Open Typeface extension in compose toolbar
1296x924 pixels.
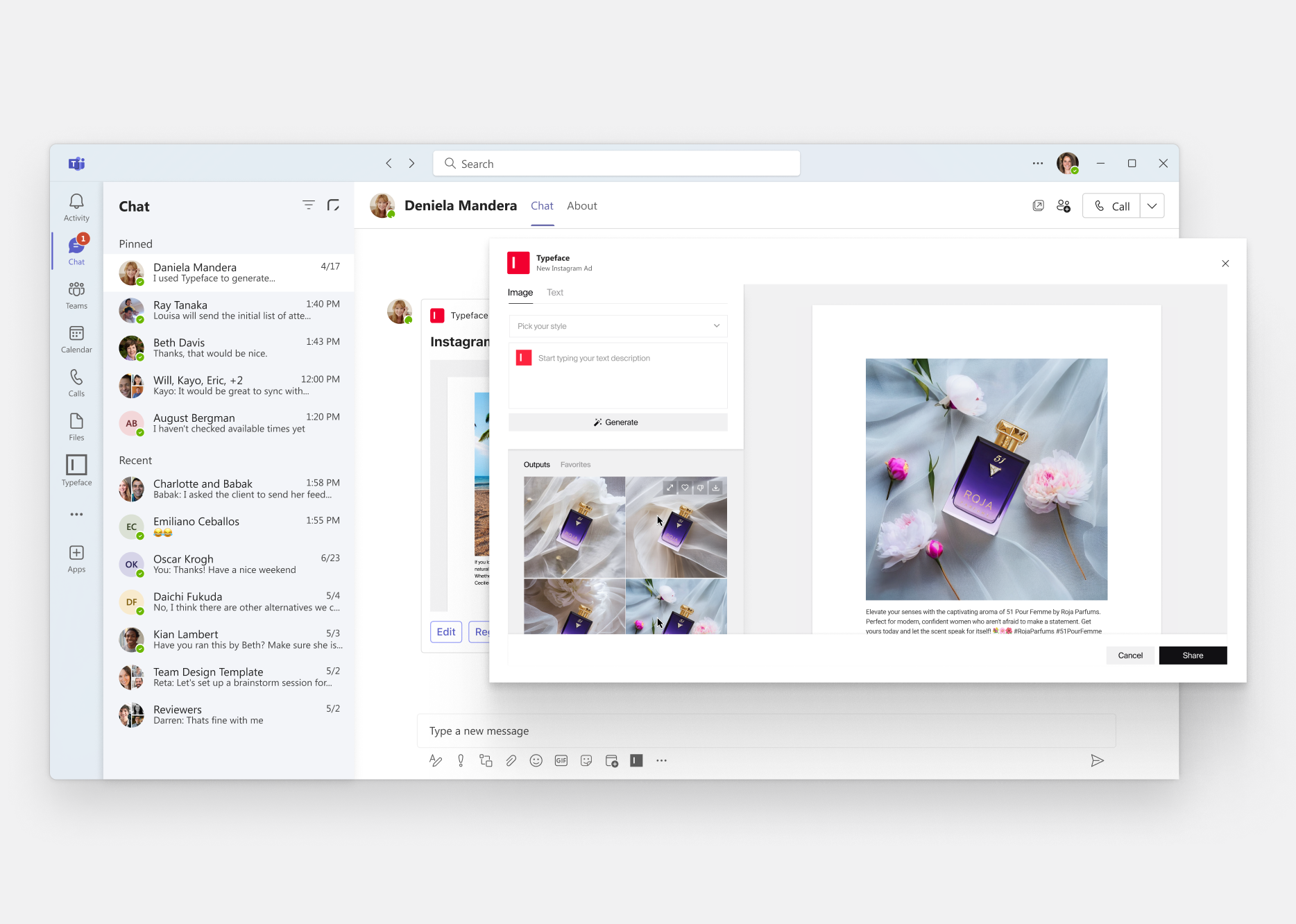coord(636,761)
